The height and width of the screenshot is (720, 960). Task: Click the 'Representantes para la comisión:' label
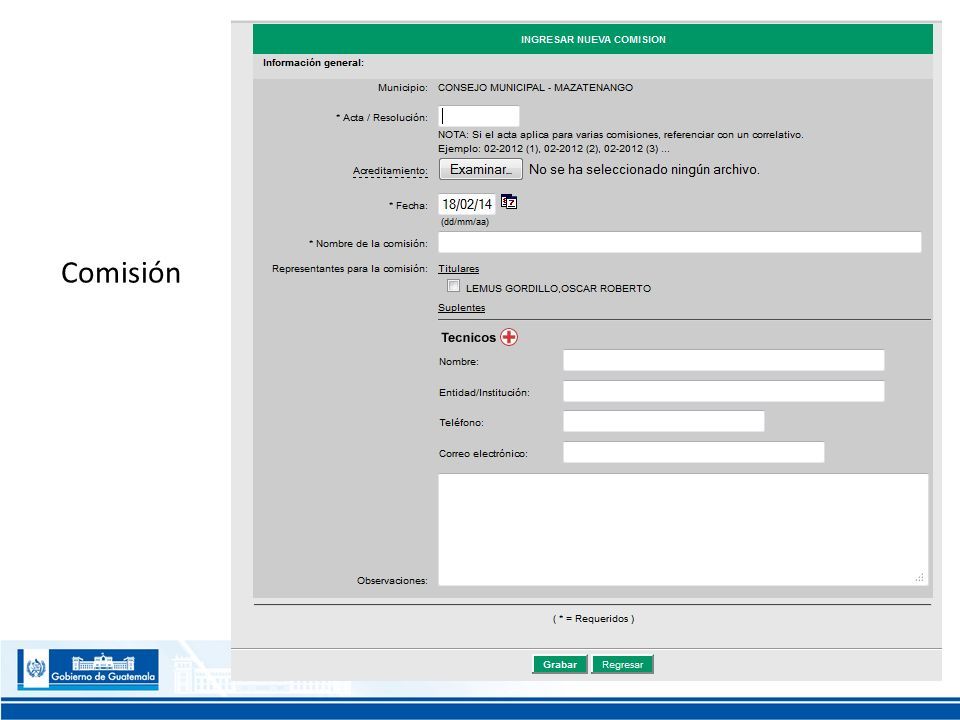(x=350, y=269)
